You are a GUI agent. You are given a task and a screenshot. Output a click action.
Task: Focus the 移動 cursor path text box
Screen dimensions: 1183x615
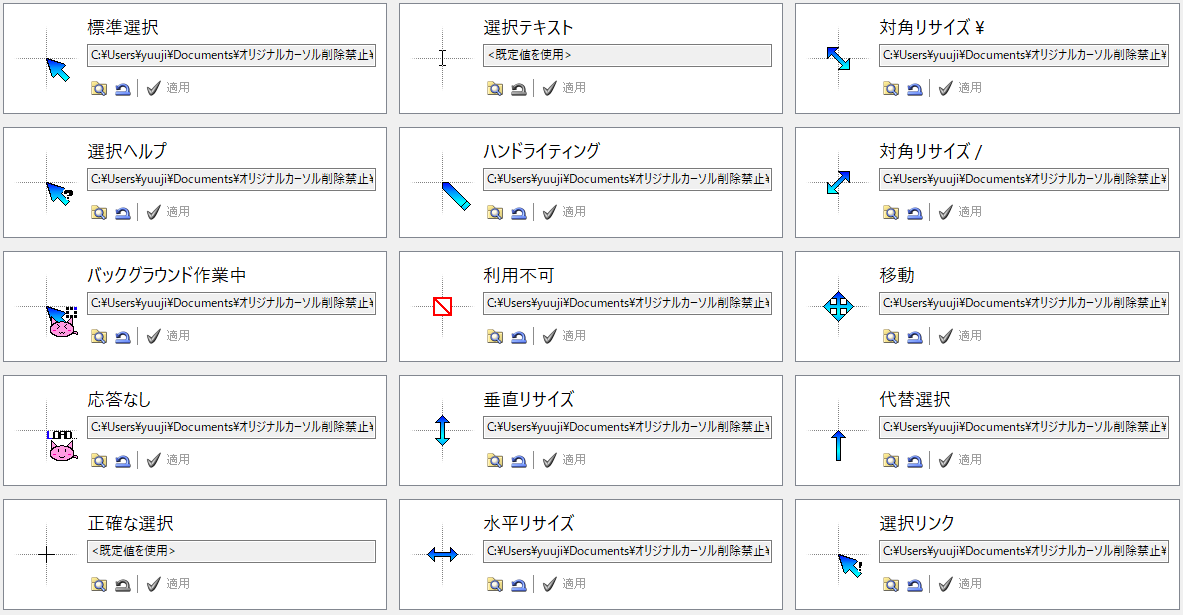[x=1023, y=304]
